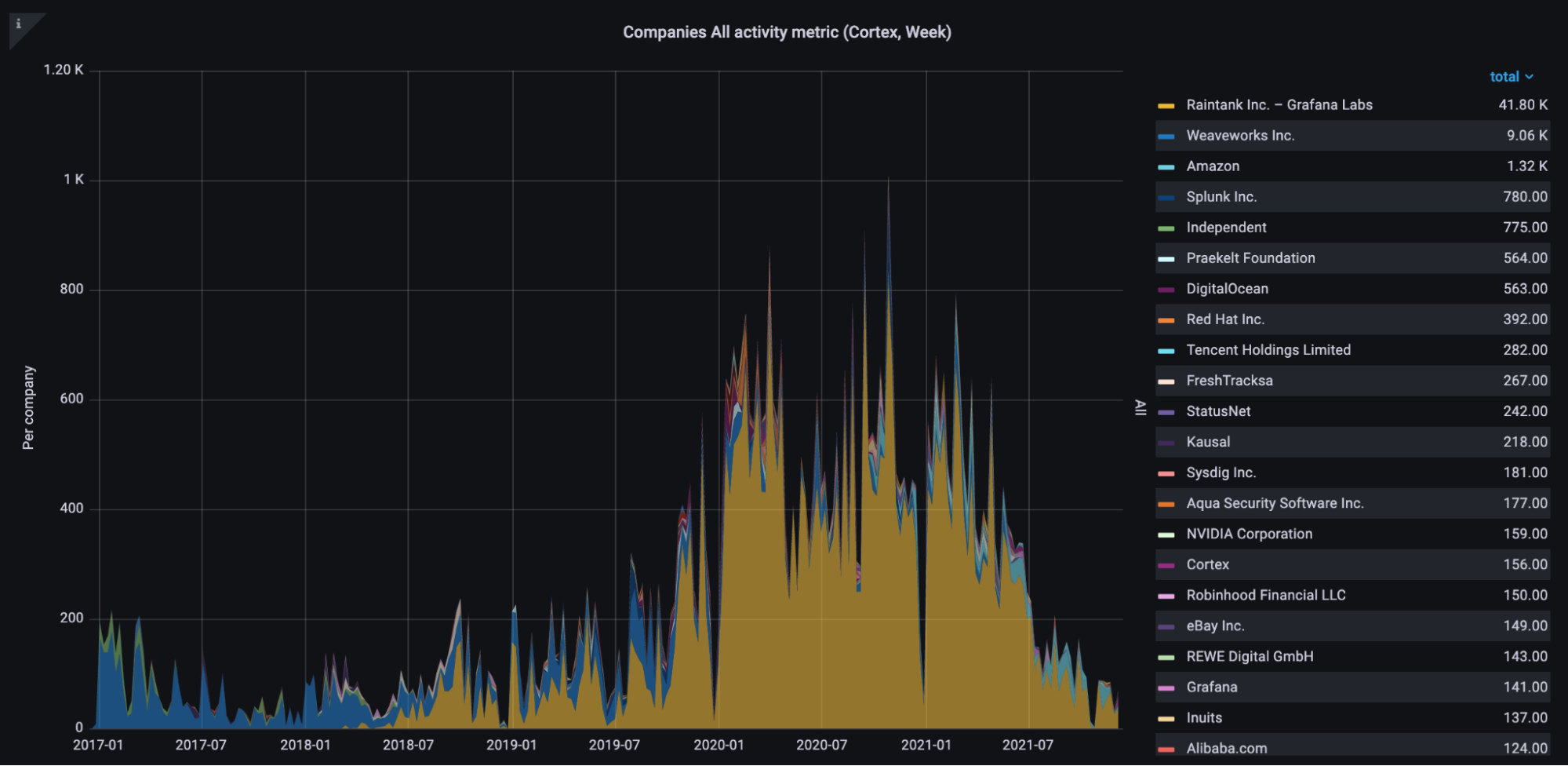The height and width of the screenshot is (766, 1568).
Task: Open the panel menu from title Companies All activity metric
Action: [785, 33]
